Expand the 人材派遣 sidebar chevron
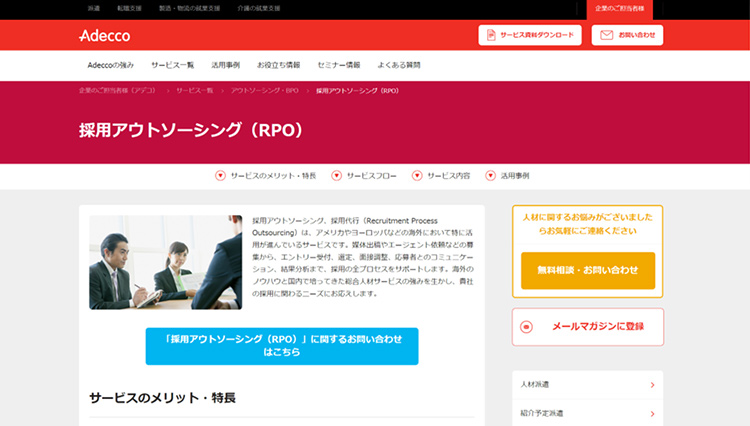The image size is (750, 426). (x=652, y=385)
